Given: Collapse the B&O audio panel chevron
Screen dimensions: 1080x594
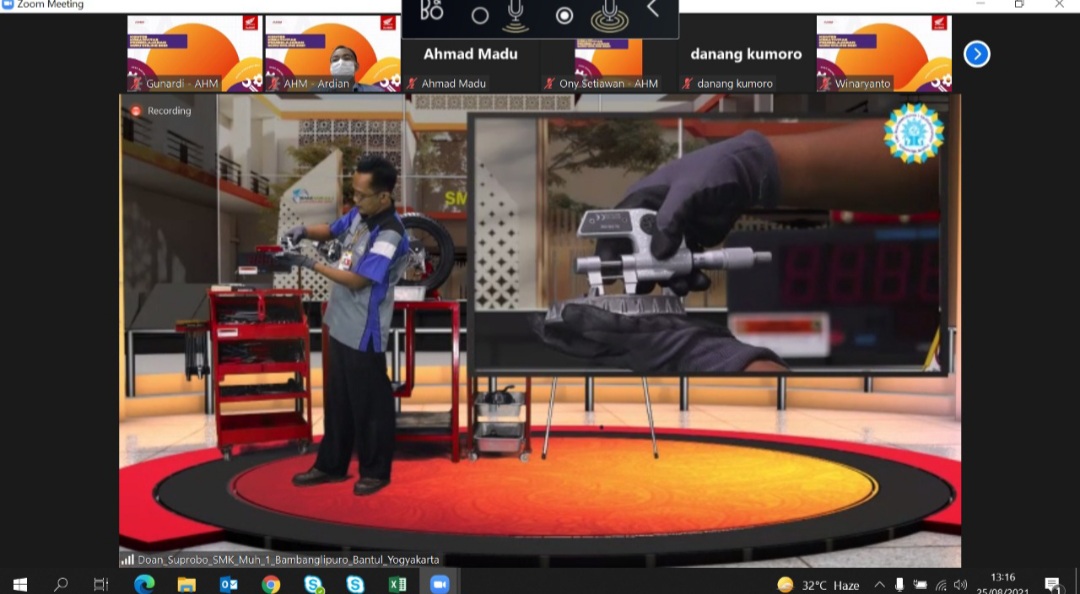Looking at the screenshot, I should tap(653, 9).
